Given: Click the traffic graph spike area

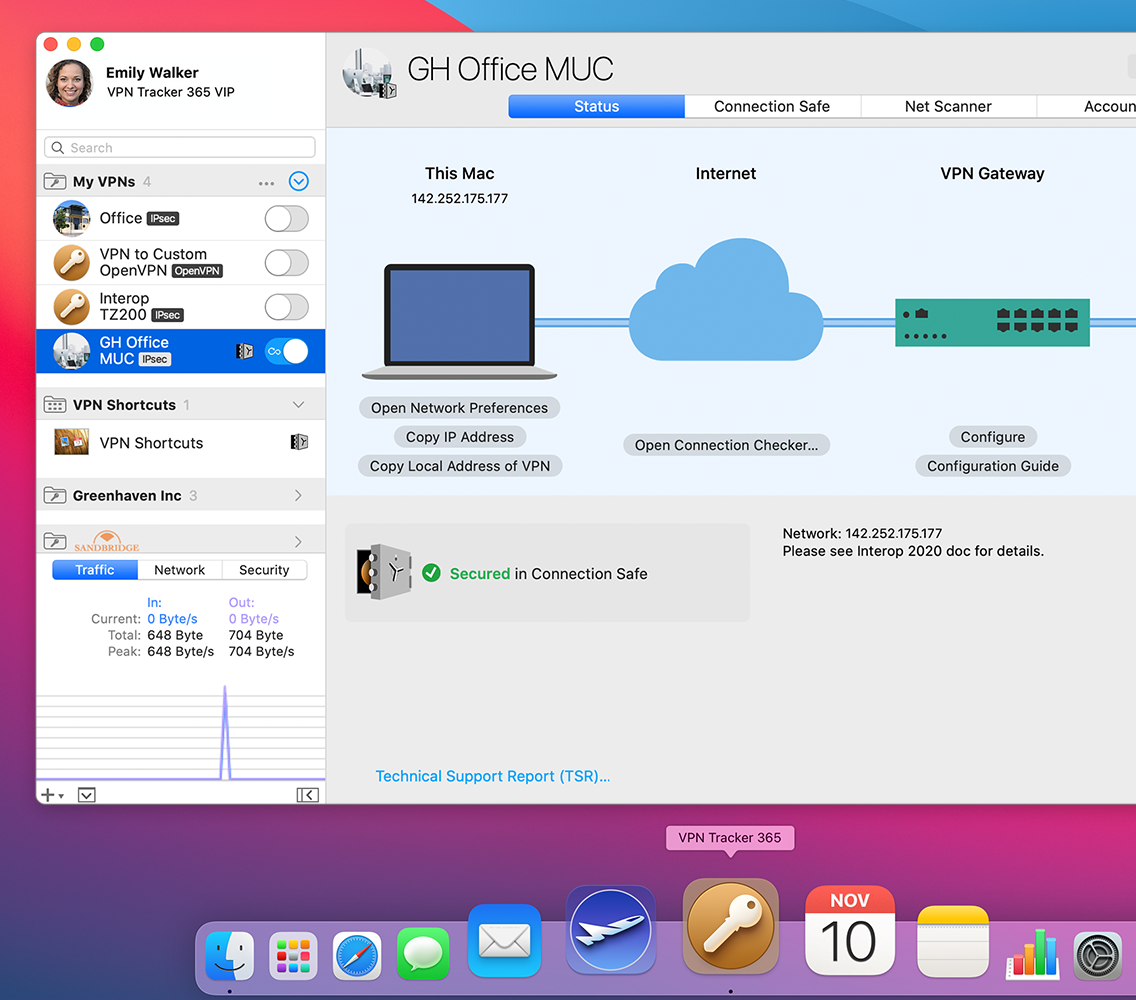Looking at the screenshot, I should (x=225, y=732).
